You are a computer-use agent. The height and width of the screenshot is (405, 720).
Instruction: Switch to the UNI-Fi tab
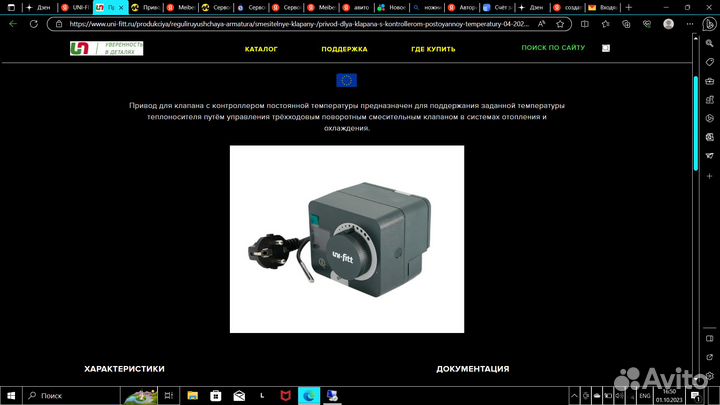click(x=76, y=7)
